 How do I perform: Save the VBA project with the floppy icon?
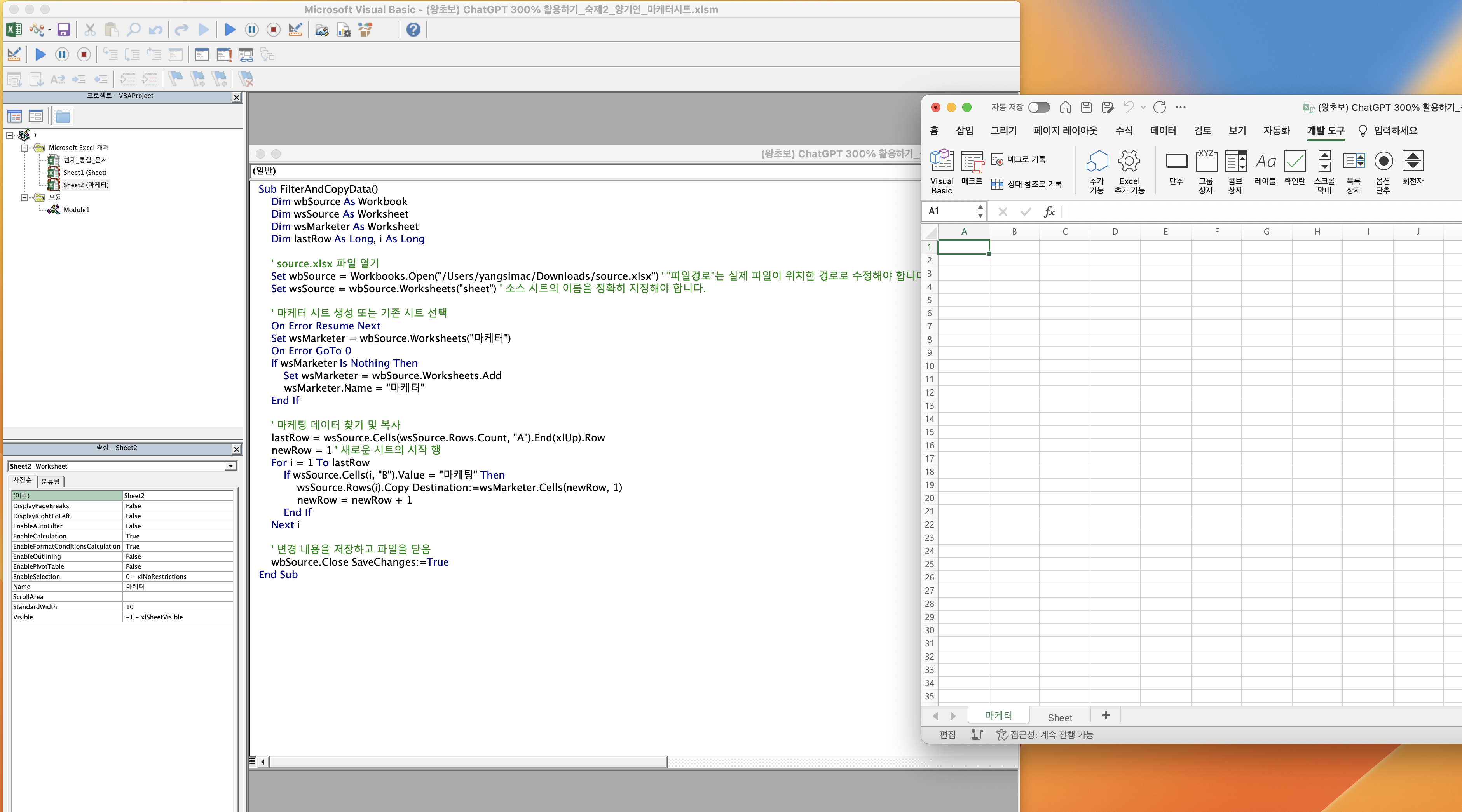64,30
